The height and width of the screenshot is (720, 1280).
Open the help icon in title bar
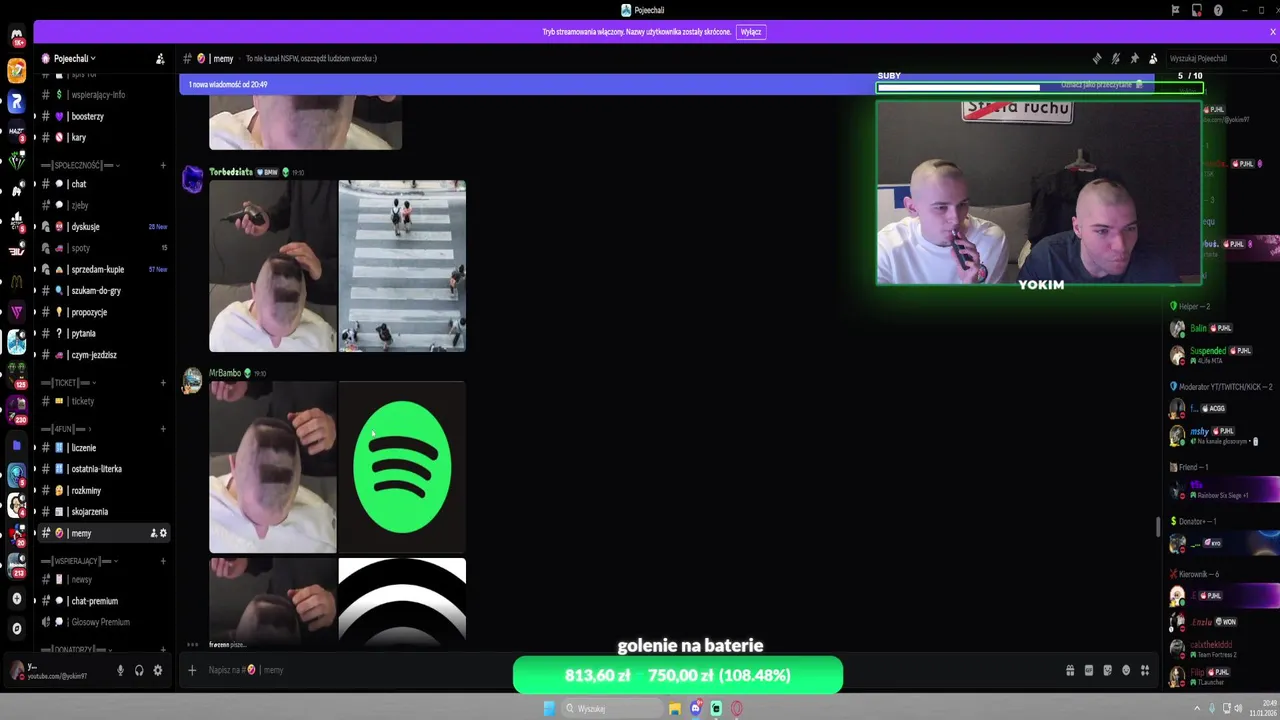click(x=1218, y=10)
